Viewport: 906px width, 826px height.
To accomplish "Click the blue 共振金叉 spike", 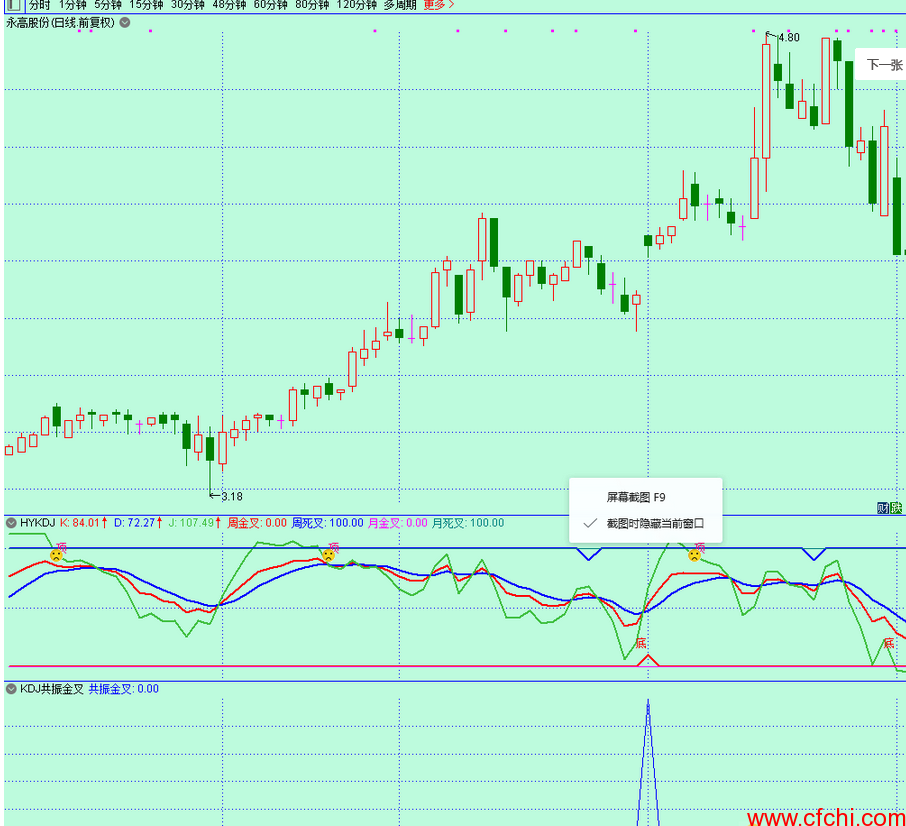I will pyautogui.click(x=648, y=762).
